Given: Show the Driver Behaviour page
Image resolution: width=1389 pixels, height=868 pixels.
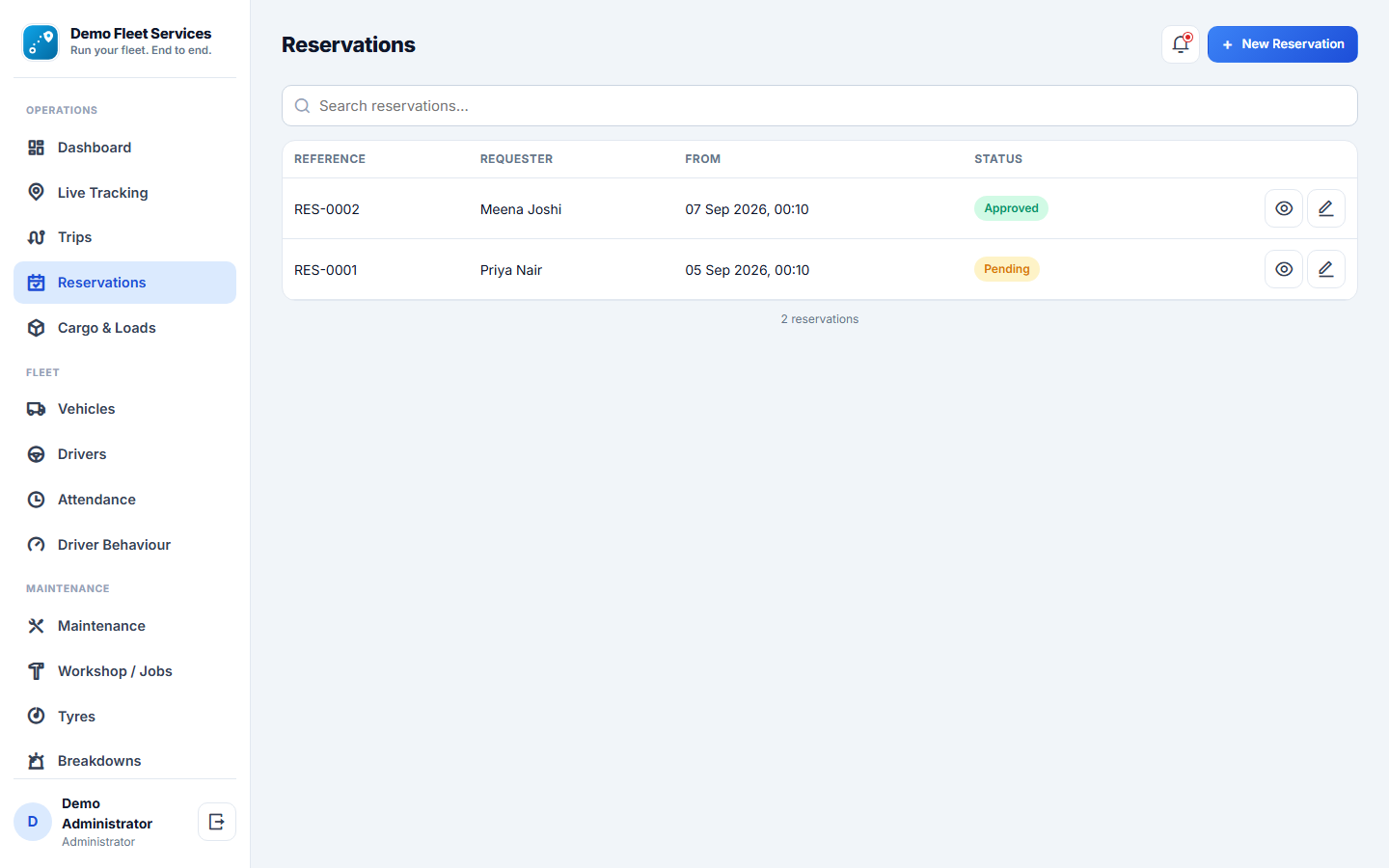Looking at the screenshot, I should click(124, 545).
